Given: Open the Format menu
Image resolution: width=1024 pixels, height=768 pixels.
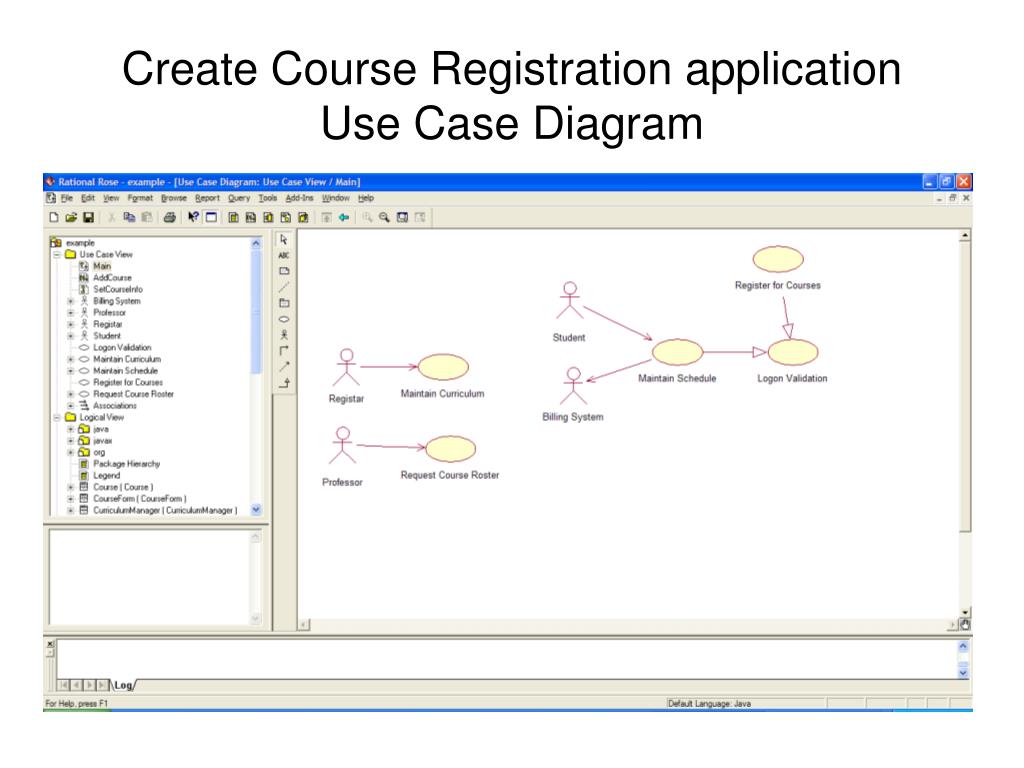Looking at the screenshot, I should point(140,198).
